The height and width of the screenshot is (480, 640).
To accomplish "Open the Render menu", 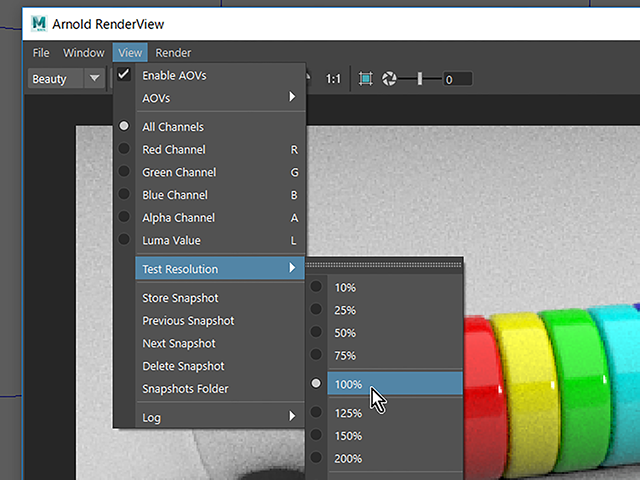I will 173,53.
